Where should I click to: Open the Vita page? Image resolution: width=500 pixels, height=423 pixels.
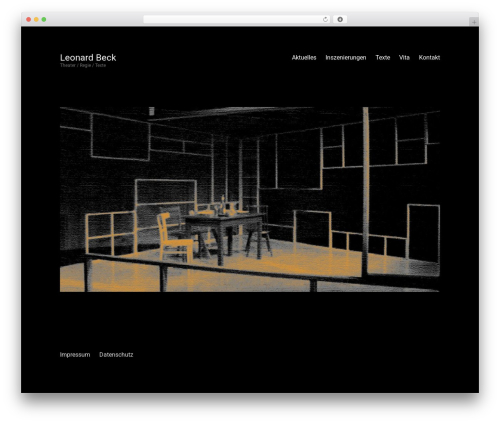[404, 58]
